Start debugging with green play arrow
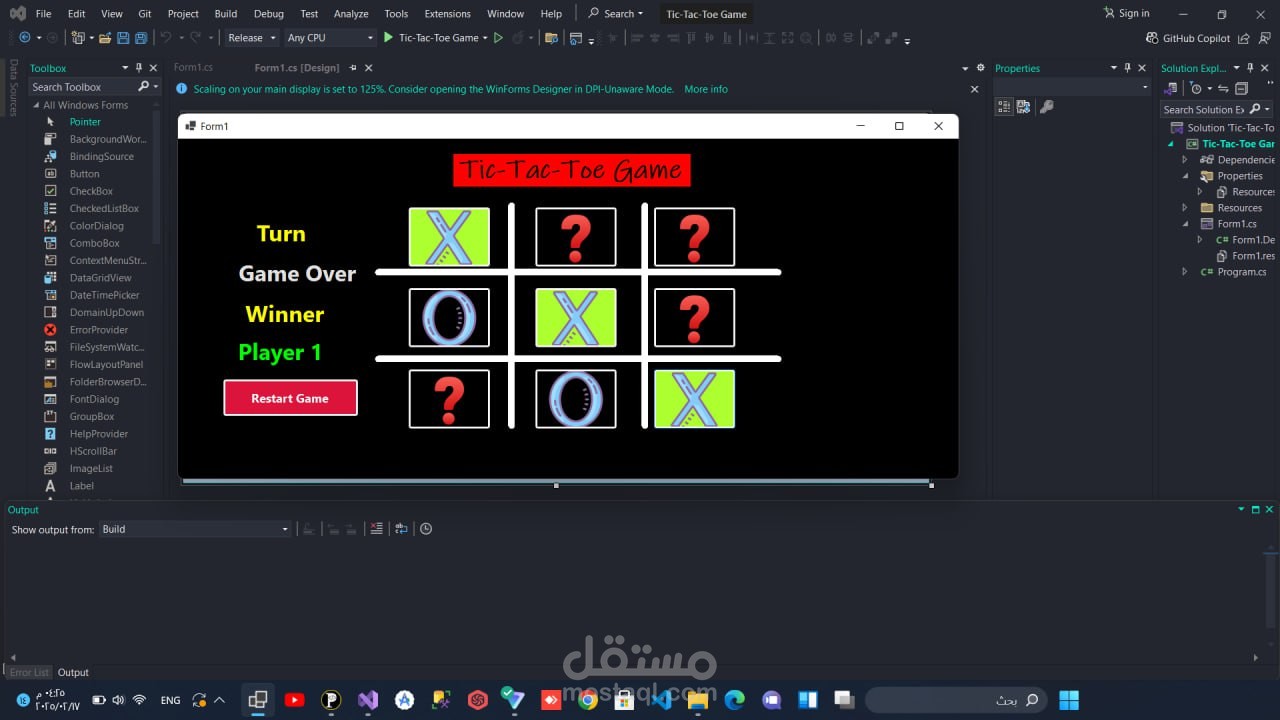The width and height of the screenshot is (1280, 720). (x=389, y=38)
